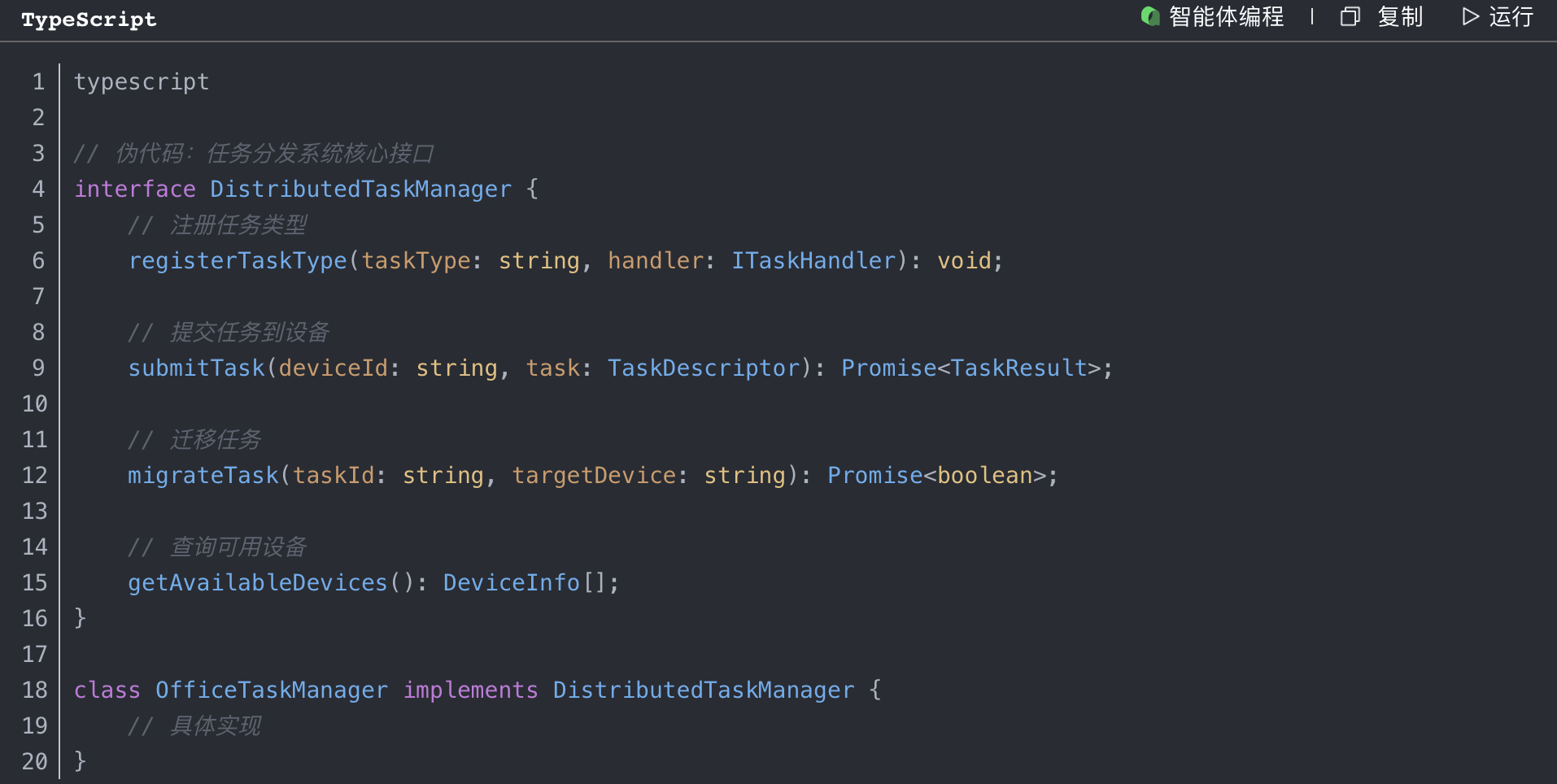The image size is (1557, 784).
Task: Click the TaskDescriptor type reference
Action: (x=704, y=368)
